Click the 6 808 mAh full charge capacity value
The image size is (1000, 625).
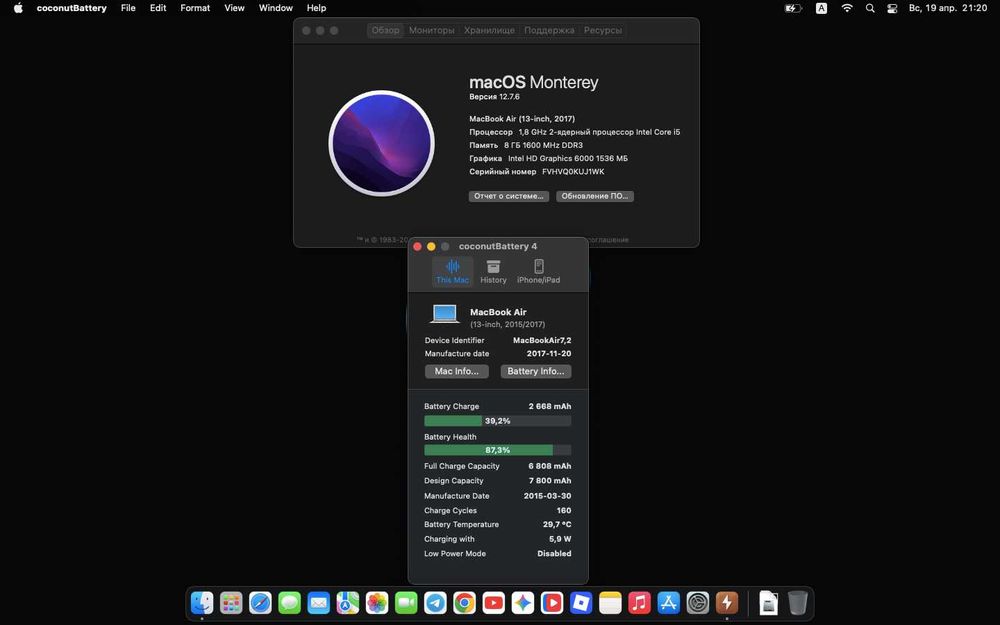click(549, 466)
